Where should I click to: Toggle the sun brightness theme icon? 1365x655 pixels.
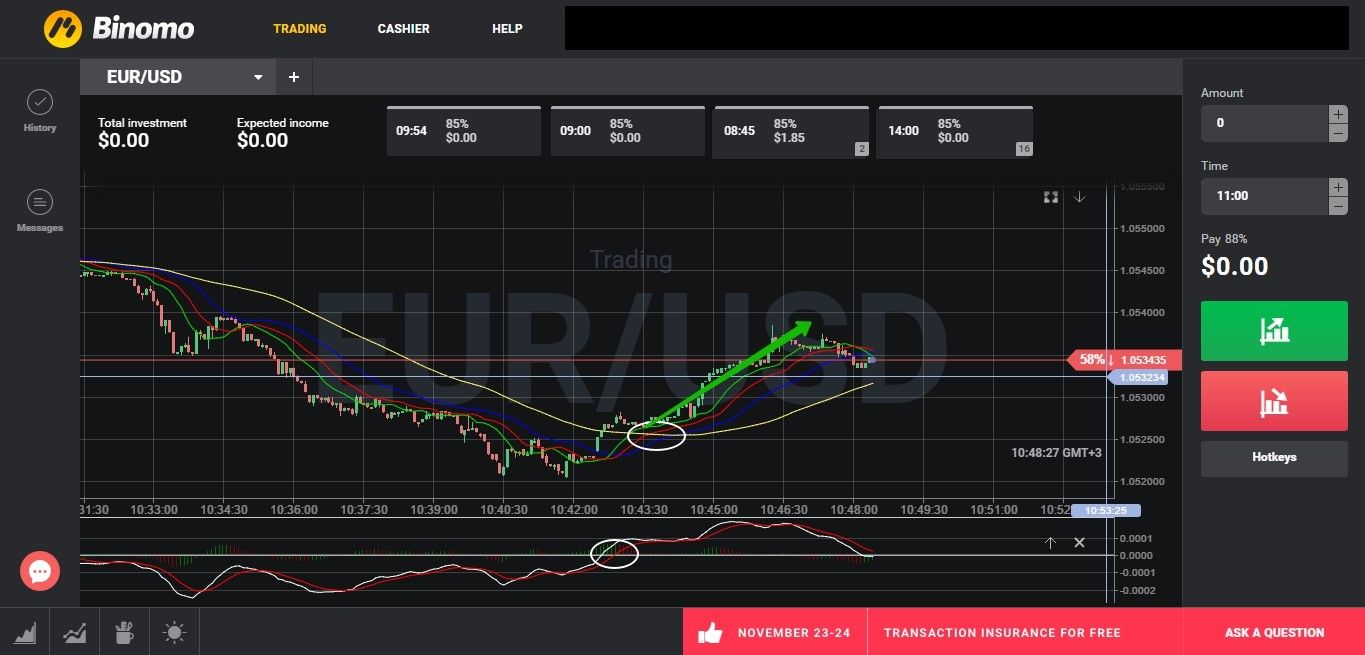click(174, 632)
